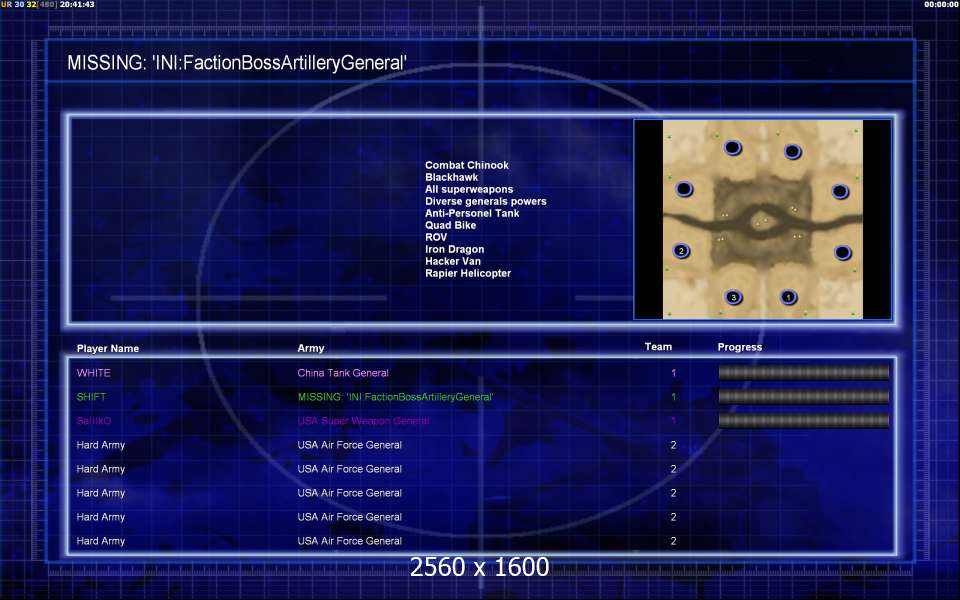Image resolution: width=960 pixels, height=600 pixels.
Task: Click the Army column header
Action: [x=311, y=349]
